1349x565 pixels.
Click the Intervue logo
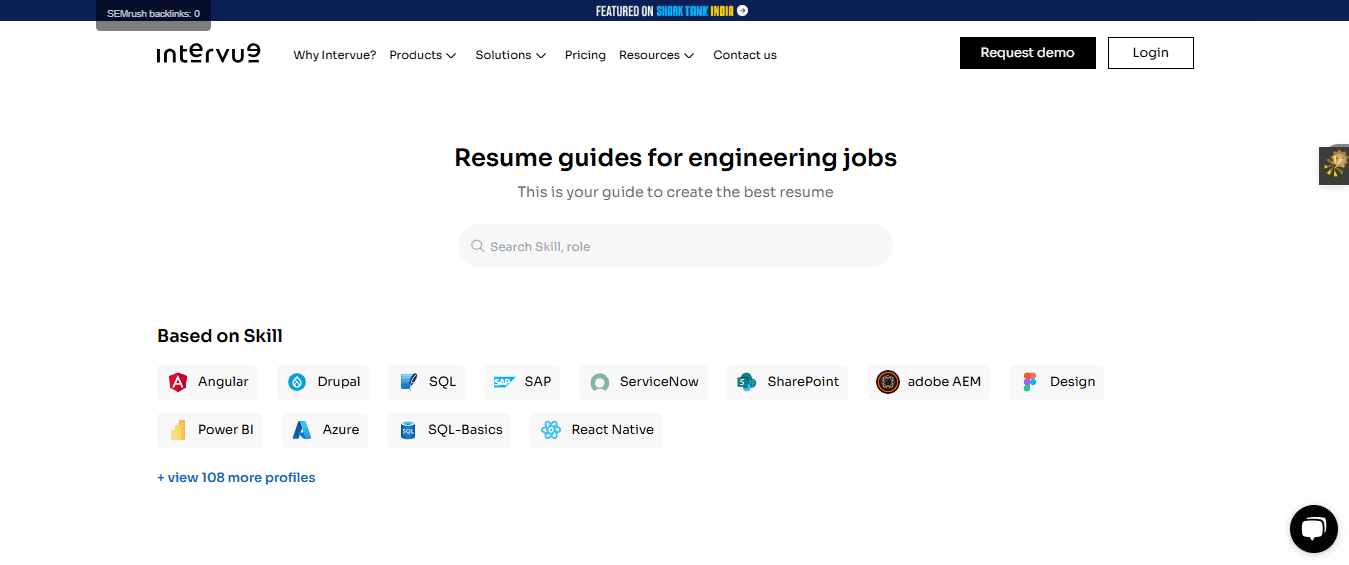click(208, 54)
